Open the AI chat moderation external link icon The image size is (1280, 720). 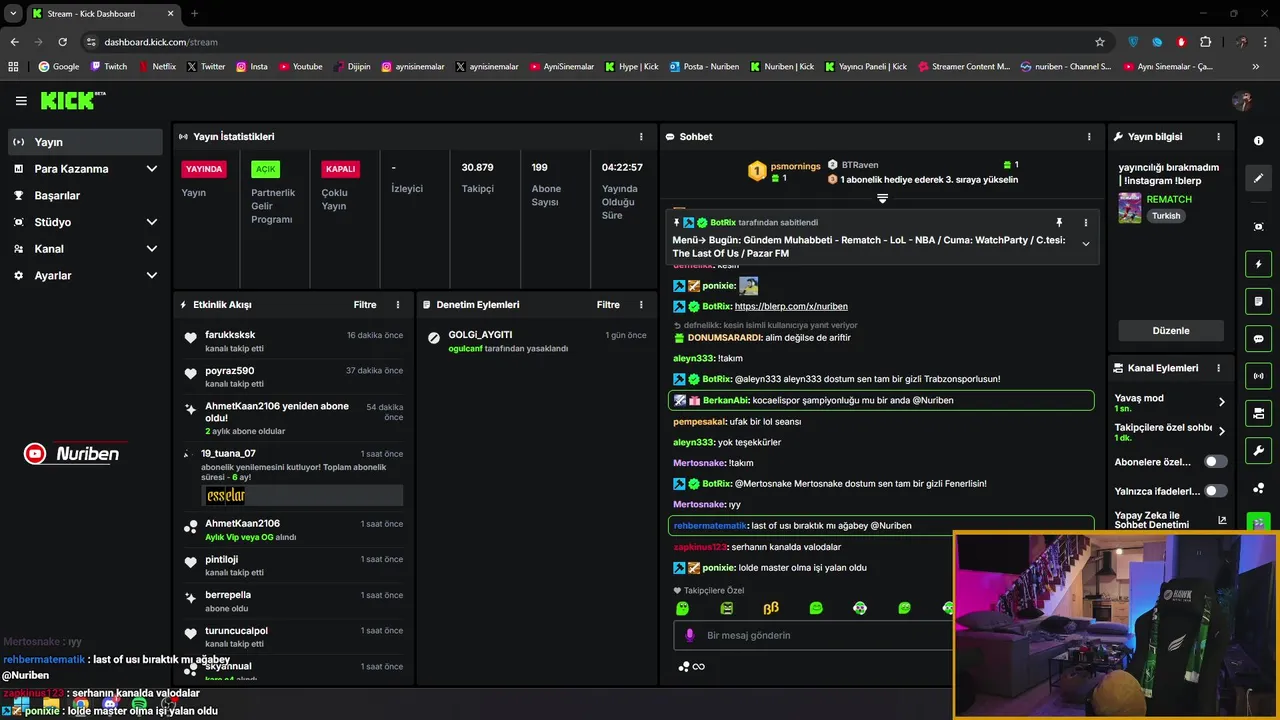[1221, 521]
